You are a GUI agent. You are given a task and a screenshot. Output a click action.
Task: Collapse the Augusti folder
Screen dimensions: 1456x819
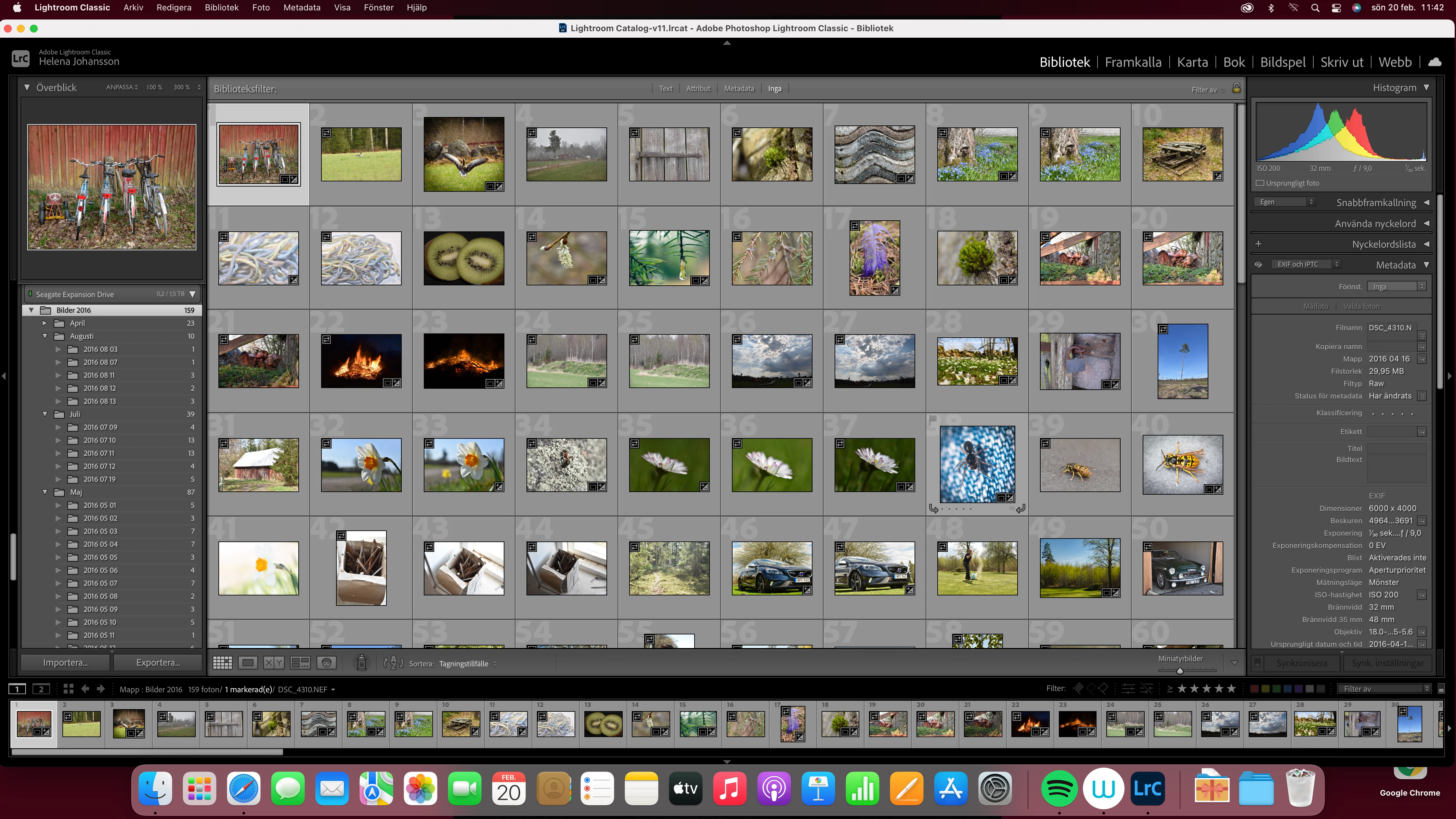(x=45, y=336)
